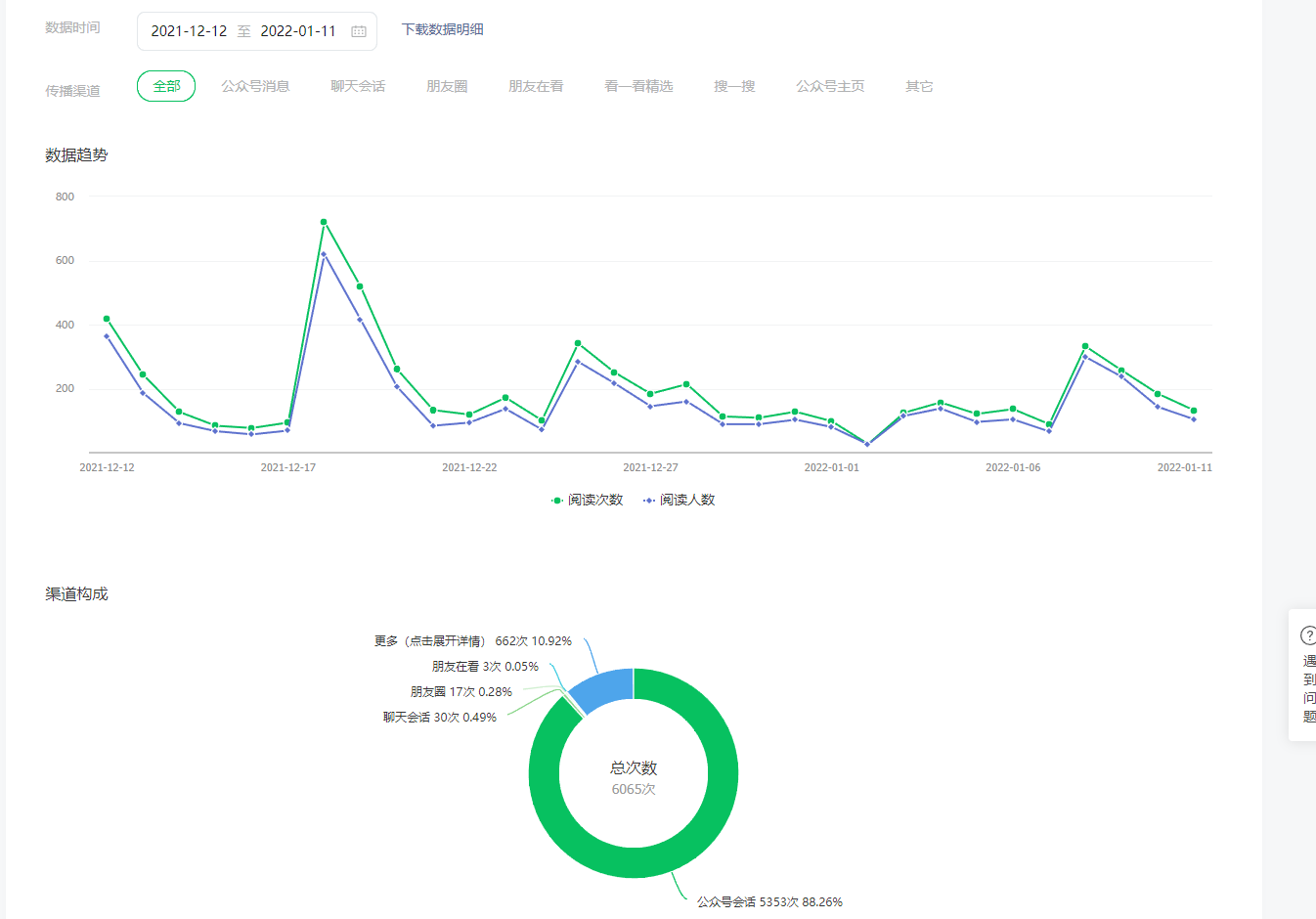The width and height of the screenshot is (1316, 919).
Task: Filter by 公众号主页 channel
Action: coord(830,86)
